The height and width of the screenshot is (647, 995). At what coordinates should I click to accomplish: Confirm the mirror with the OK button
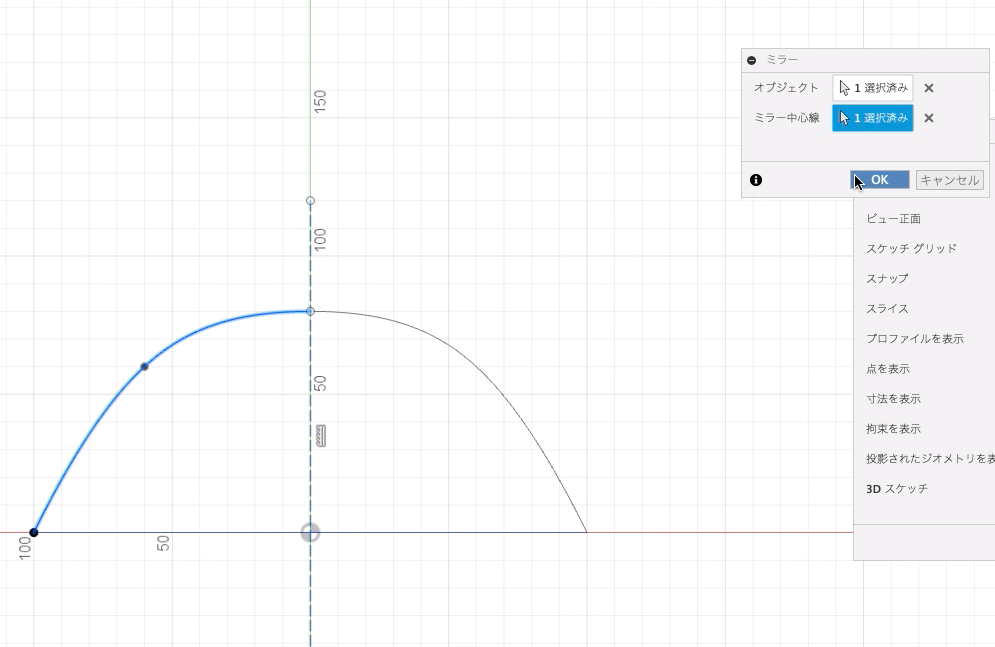pos(880,180)
